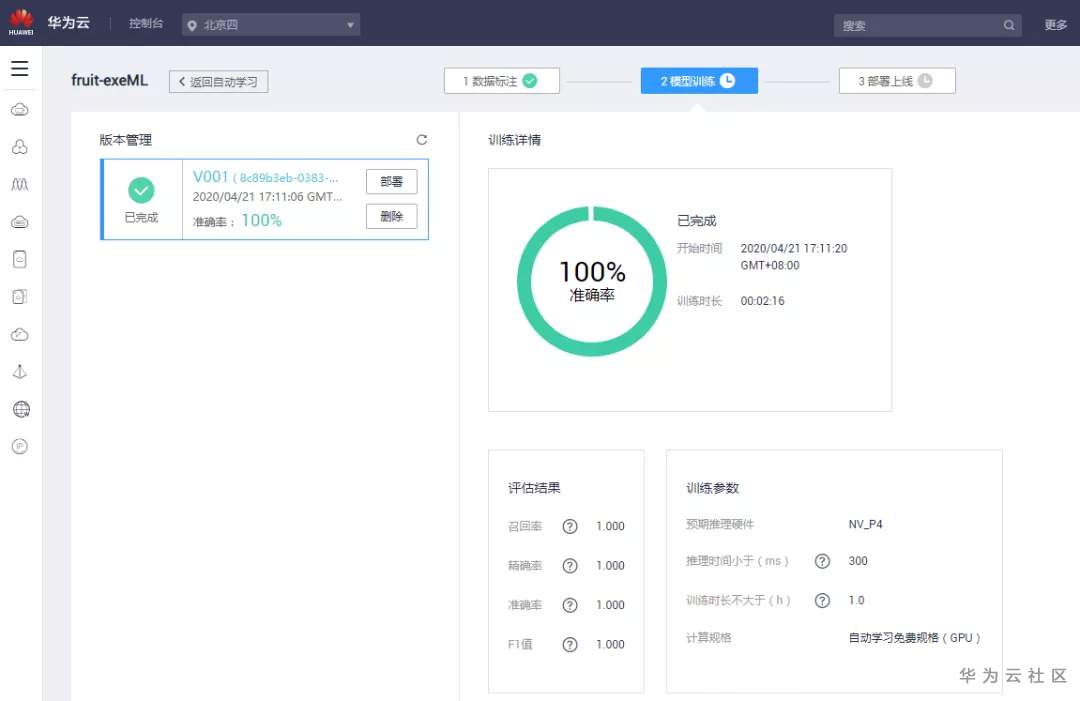Screen dimensions: 1080x701
Task: Open the 北京四 region dropdown
Action: [271, 25]
